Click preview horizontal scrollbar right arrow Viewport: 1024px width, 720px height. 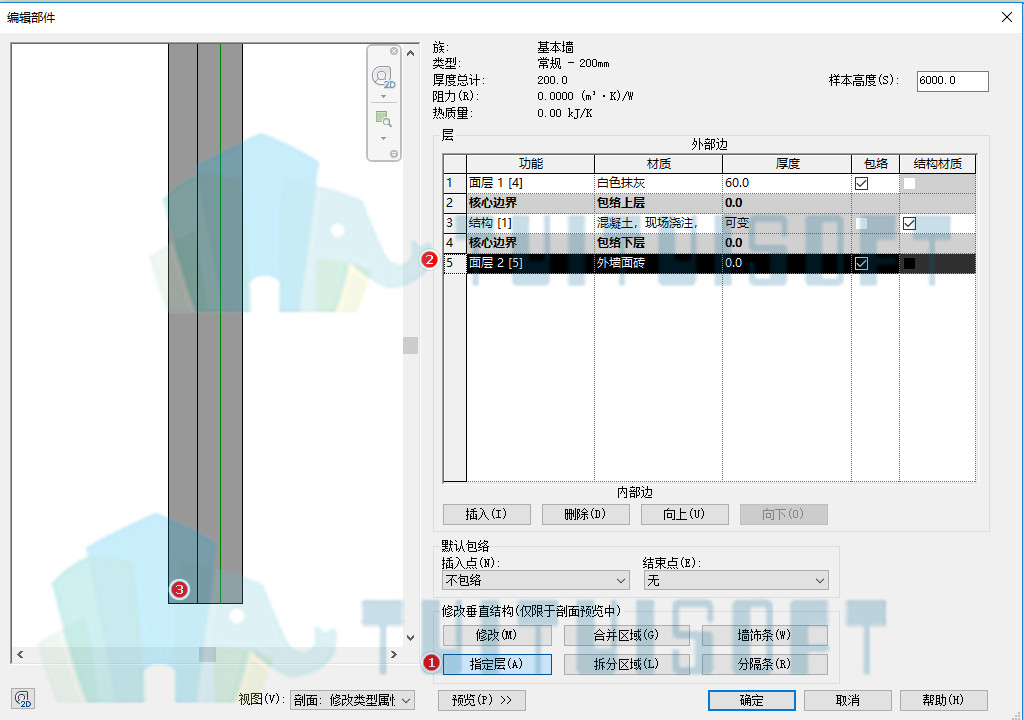(394, 654)
